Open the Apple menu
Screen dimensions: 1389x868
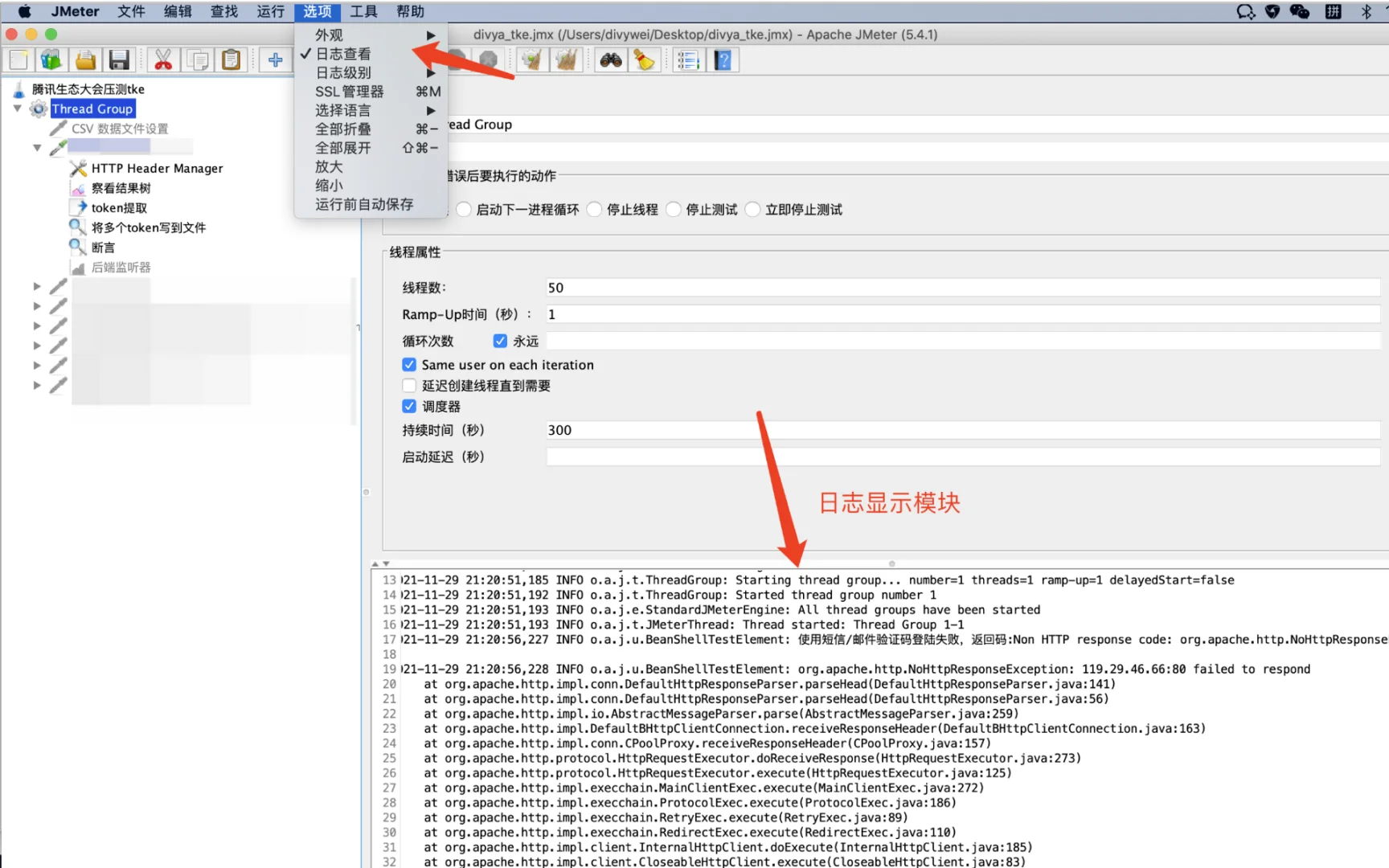tap(24, 11)
